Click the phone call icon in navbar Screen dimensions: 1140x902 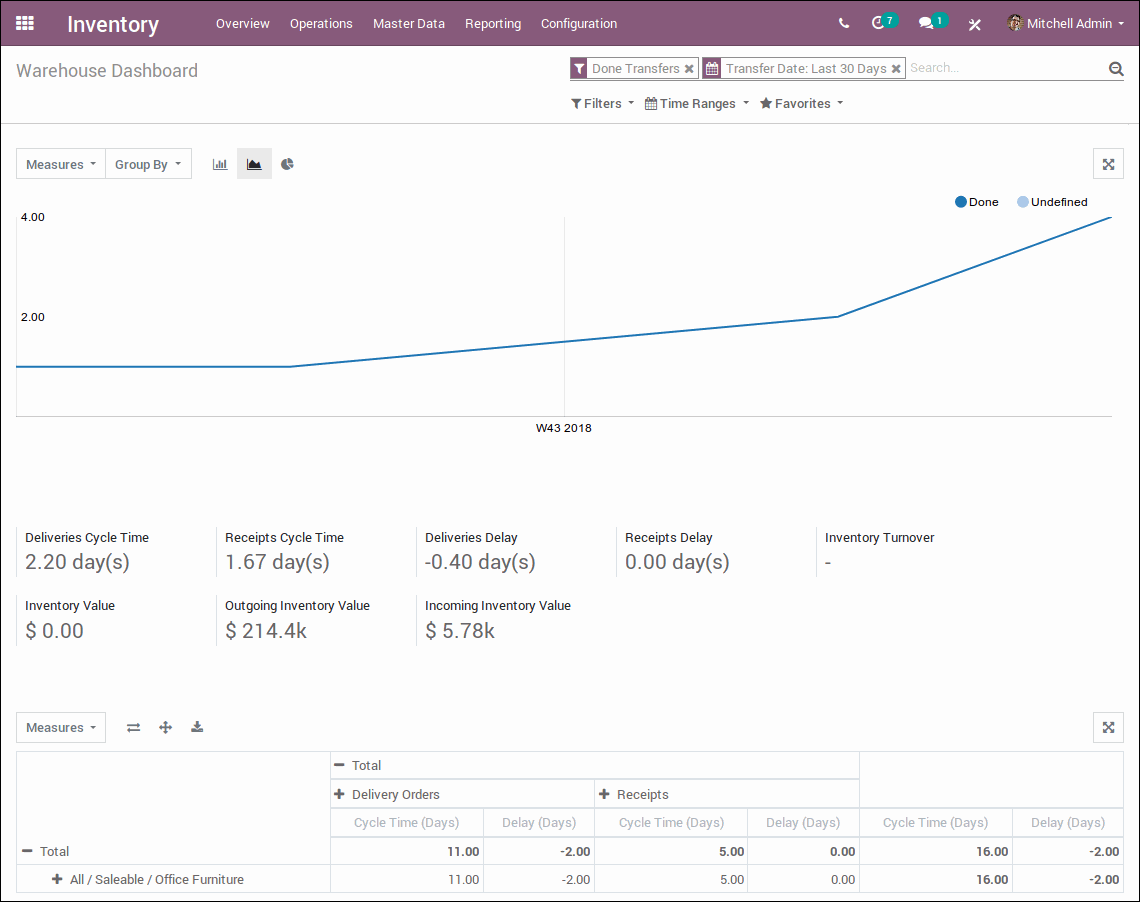coord(844,23)
